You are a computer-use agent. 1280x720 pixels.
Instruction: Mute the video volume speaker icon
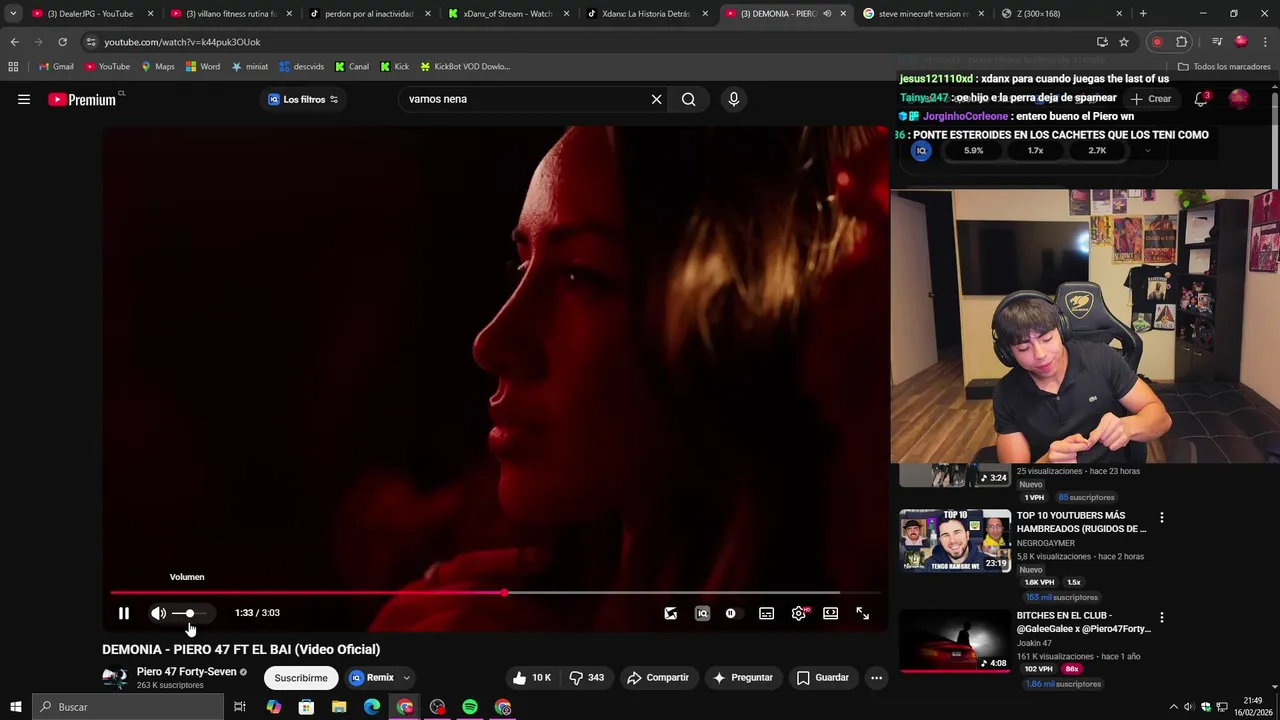(x=158, y=613)
